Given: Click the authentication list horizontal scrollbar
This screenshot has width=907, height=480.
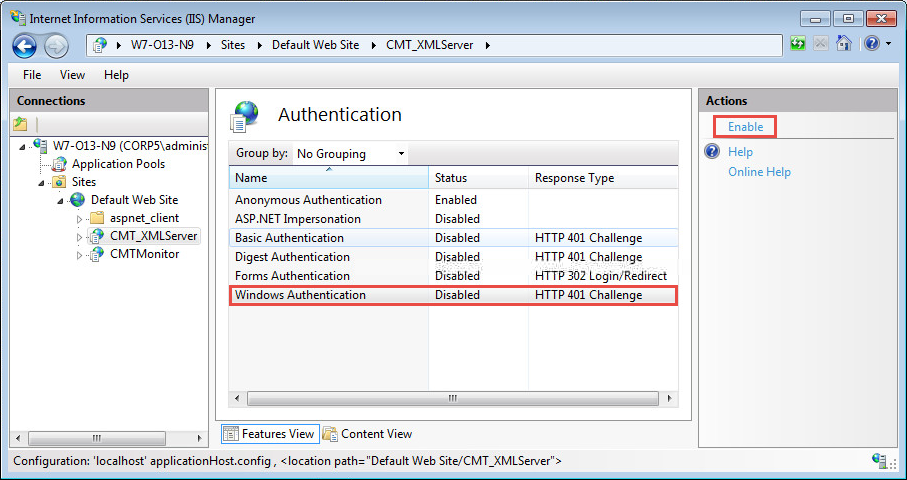Looking at the screenshot, I should (x=452, y=397).
